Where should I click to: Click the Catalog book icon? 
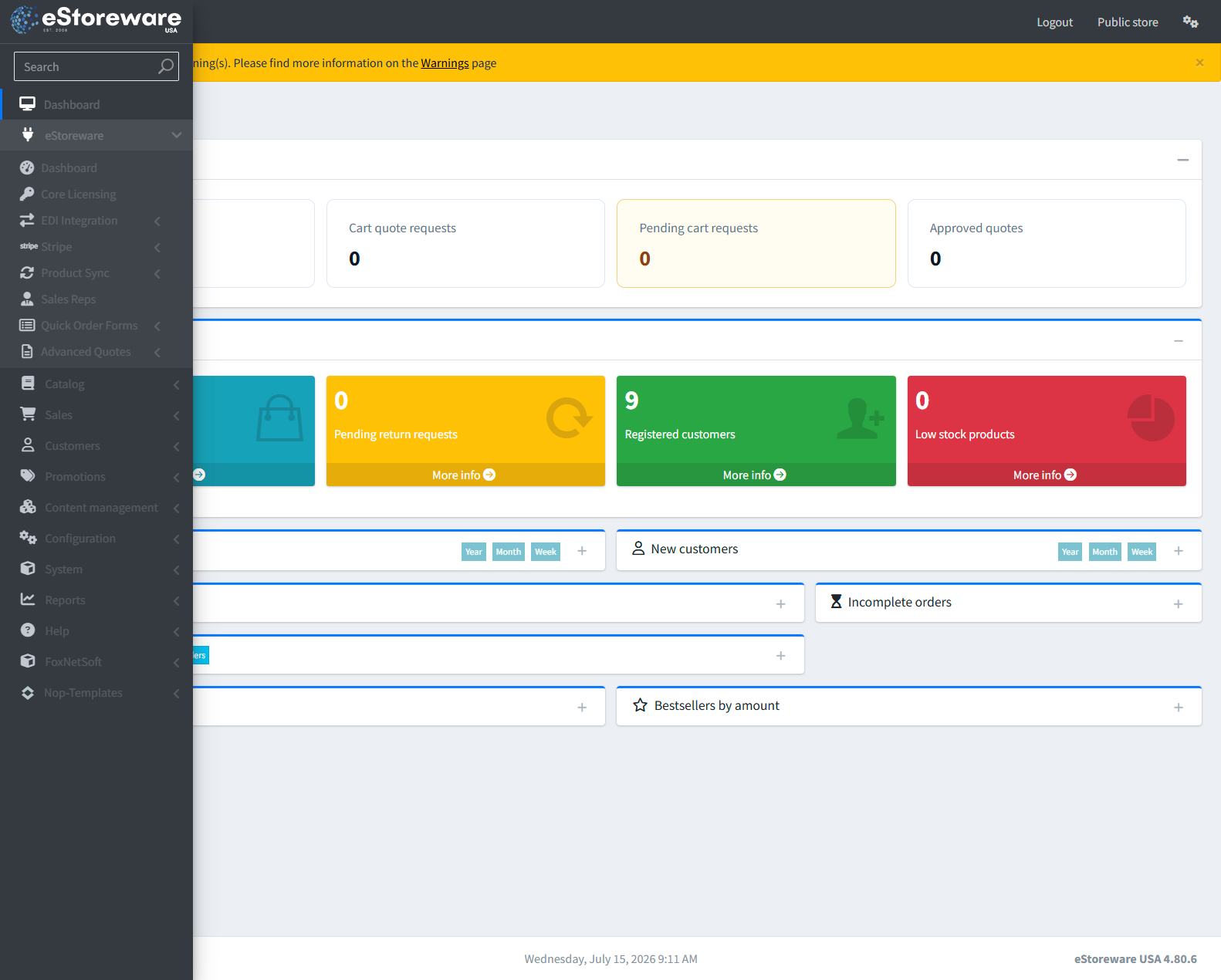[28, 384]
